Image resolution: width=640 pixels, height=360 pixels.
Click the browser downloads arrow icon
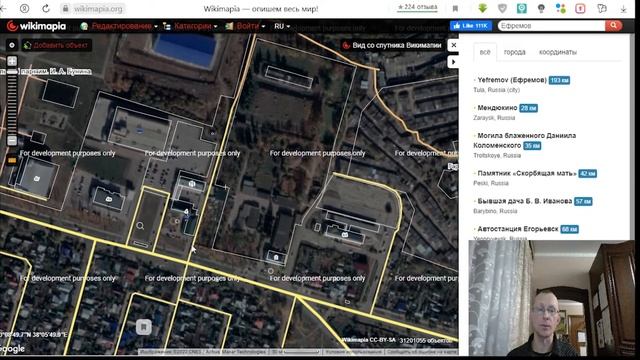coord(623,9)
